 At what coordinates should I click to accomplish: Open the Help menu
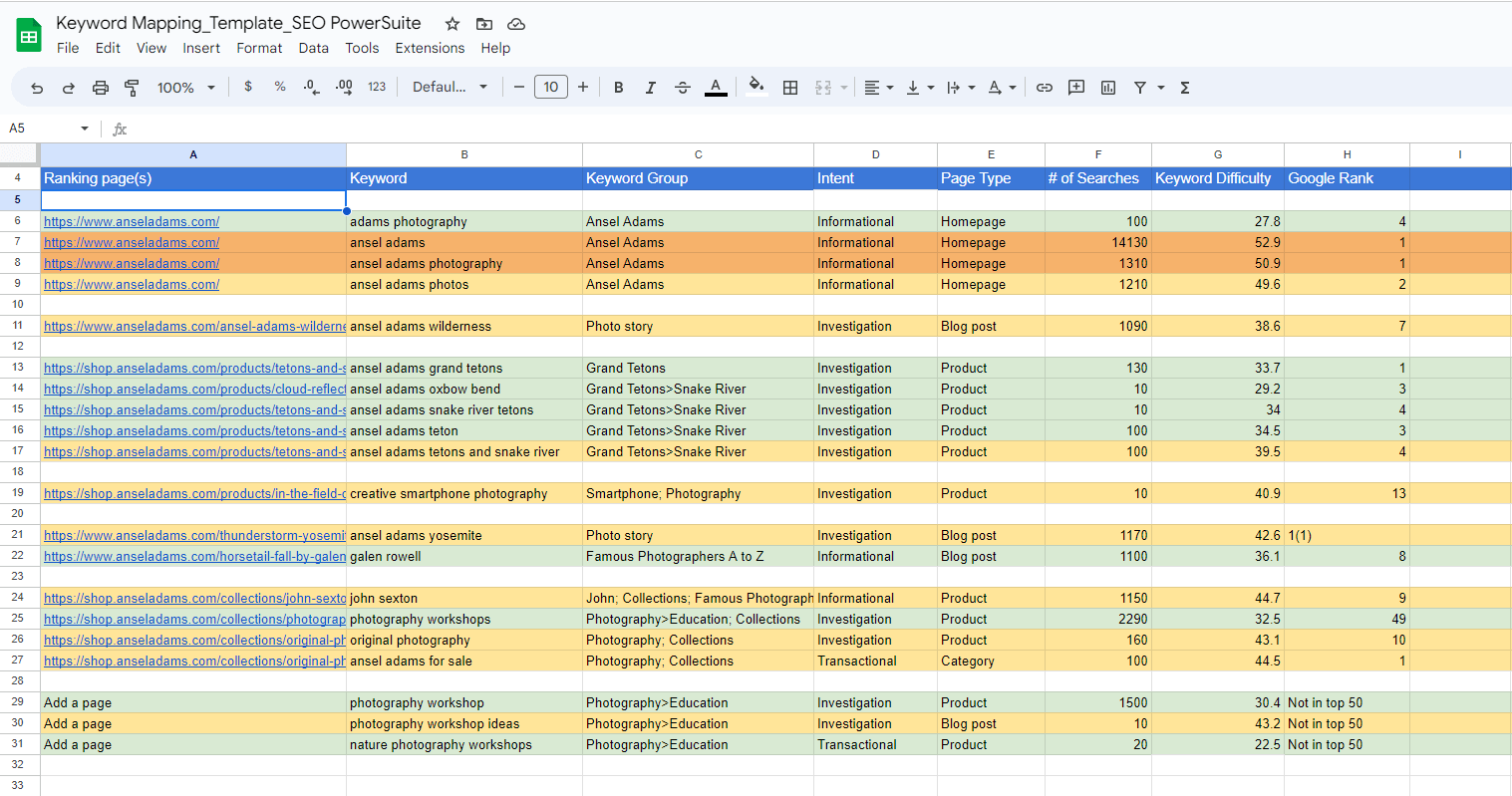click(495, 48)
